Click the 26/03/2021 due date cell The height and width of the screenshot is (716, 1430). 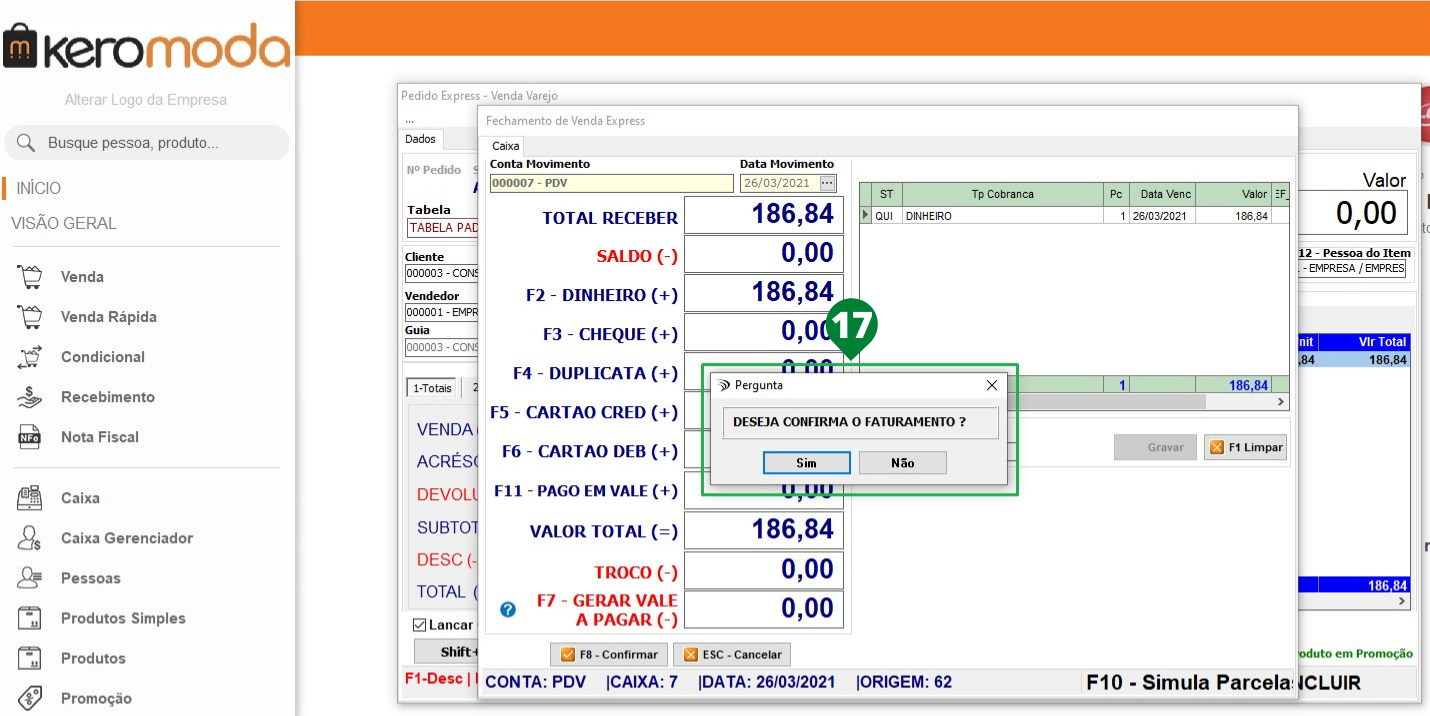(1162, 216)
